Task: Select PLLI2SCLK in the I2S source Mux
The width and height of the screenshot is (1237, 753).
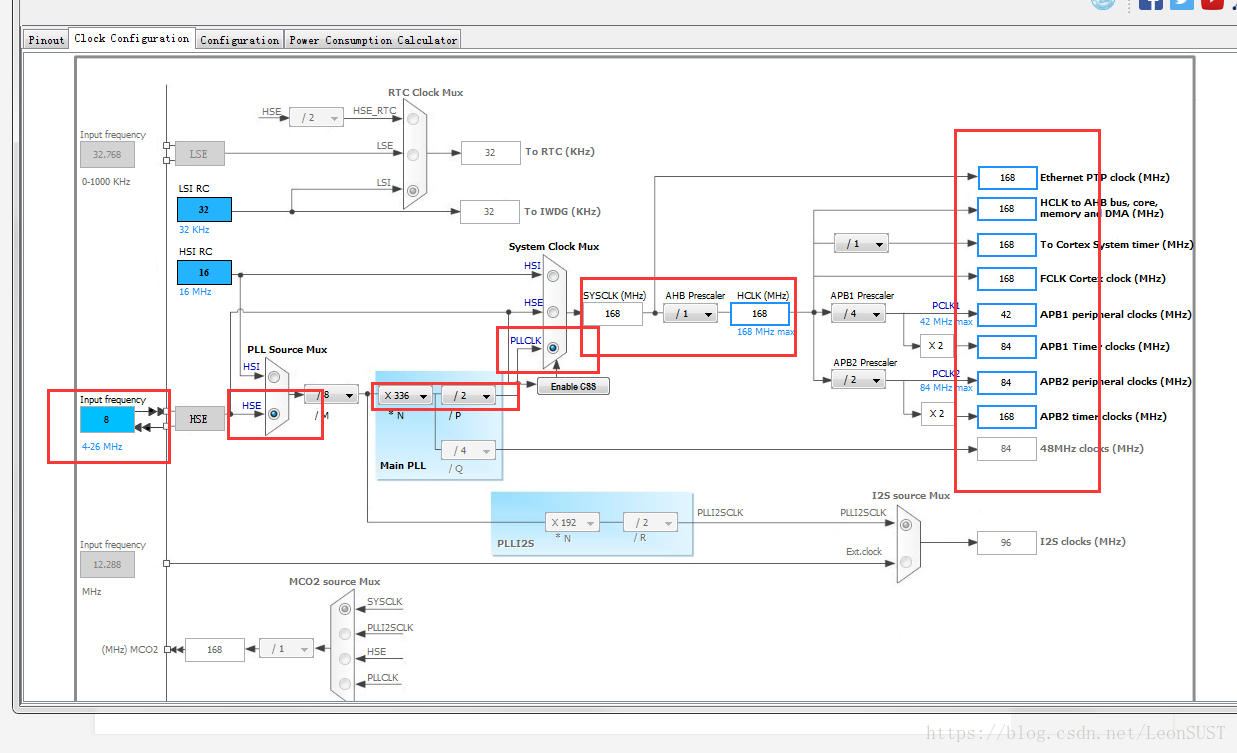Action: pos(906,524)
